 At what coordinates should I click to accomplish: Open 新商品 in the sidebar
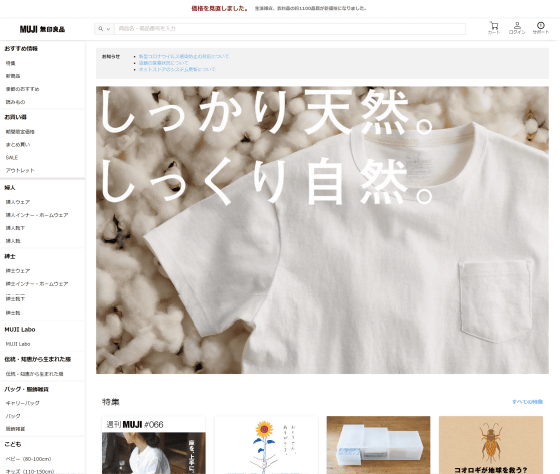pos(13,76)
